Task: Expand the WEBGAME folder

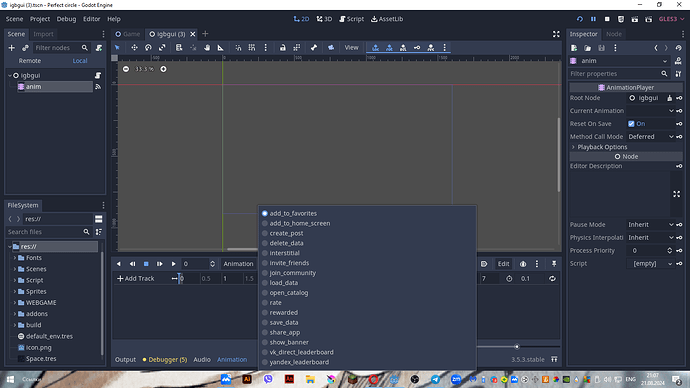Action: point(15,303)
